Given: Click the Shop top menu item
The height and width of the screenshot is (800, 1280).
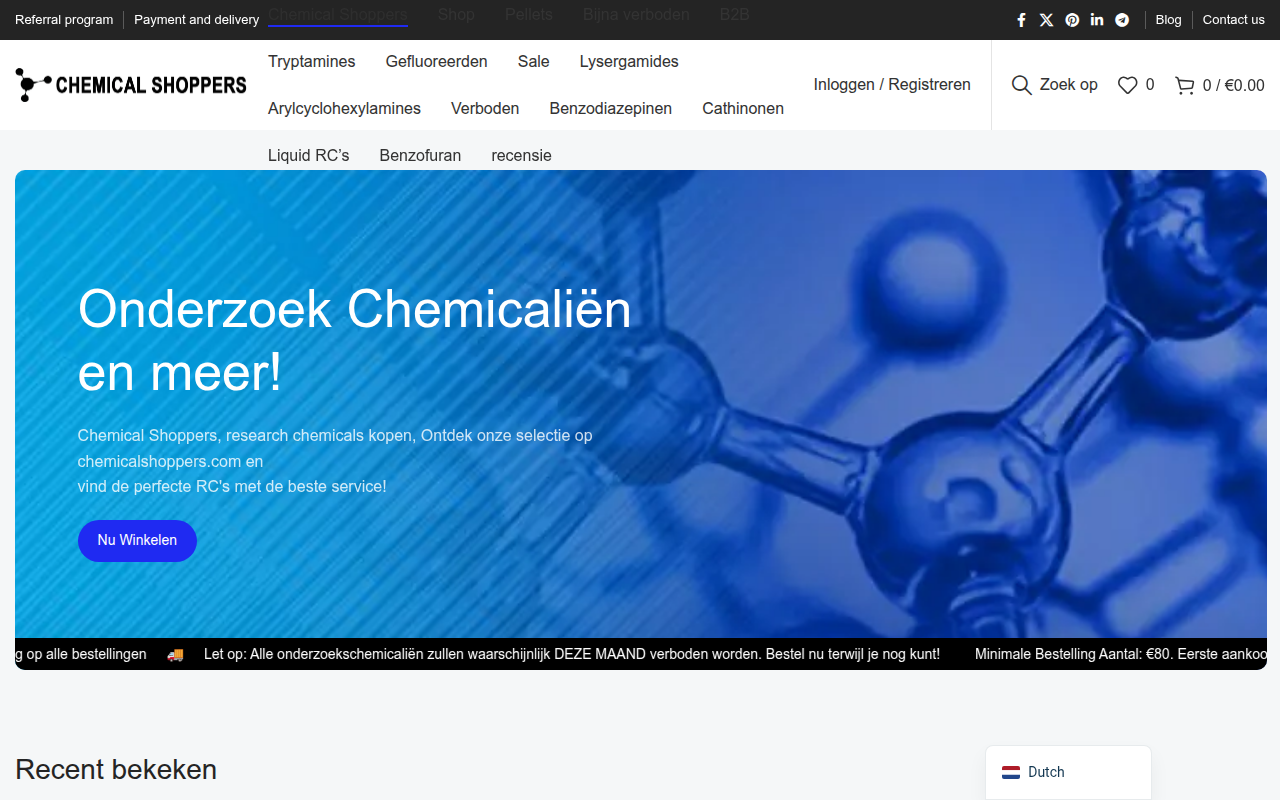Looking at the screenshot, I should click(x=456, y=15).
